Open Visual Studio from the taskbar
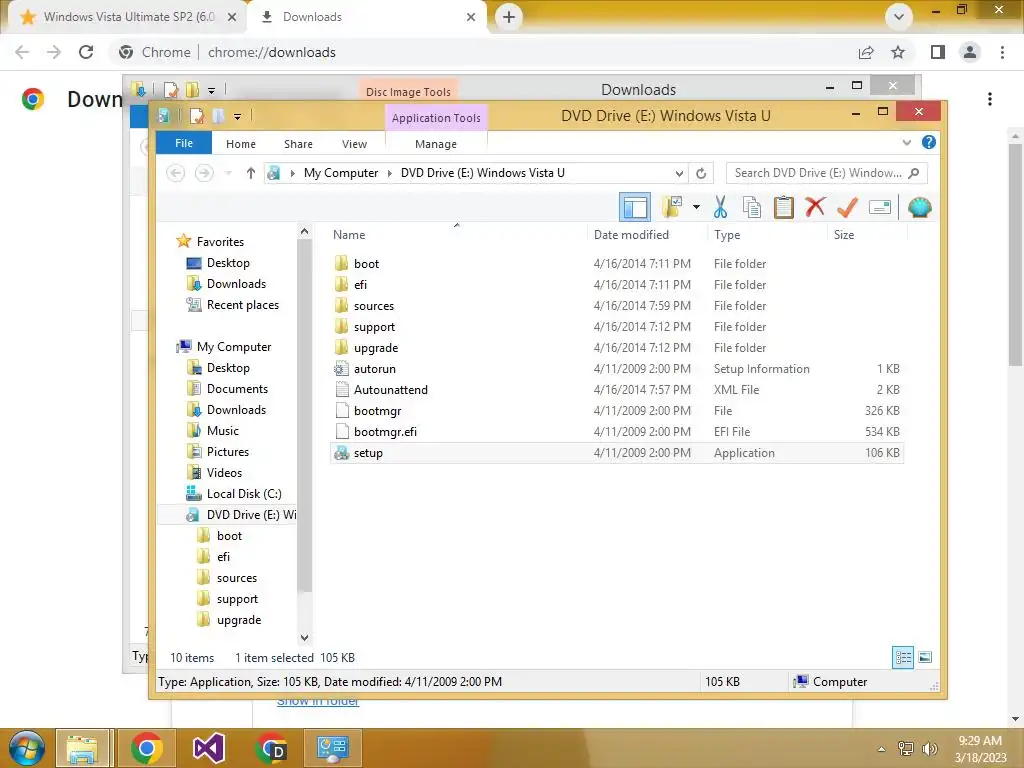 pyautogui.click(x=209, y=748)
